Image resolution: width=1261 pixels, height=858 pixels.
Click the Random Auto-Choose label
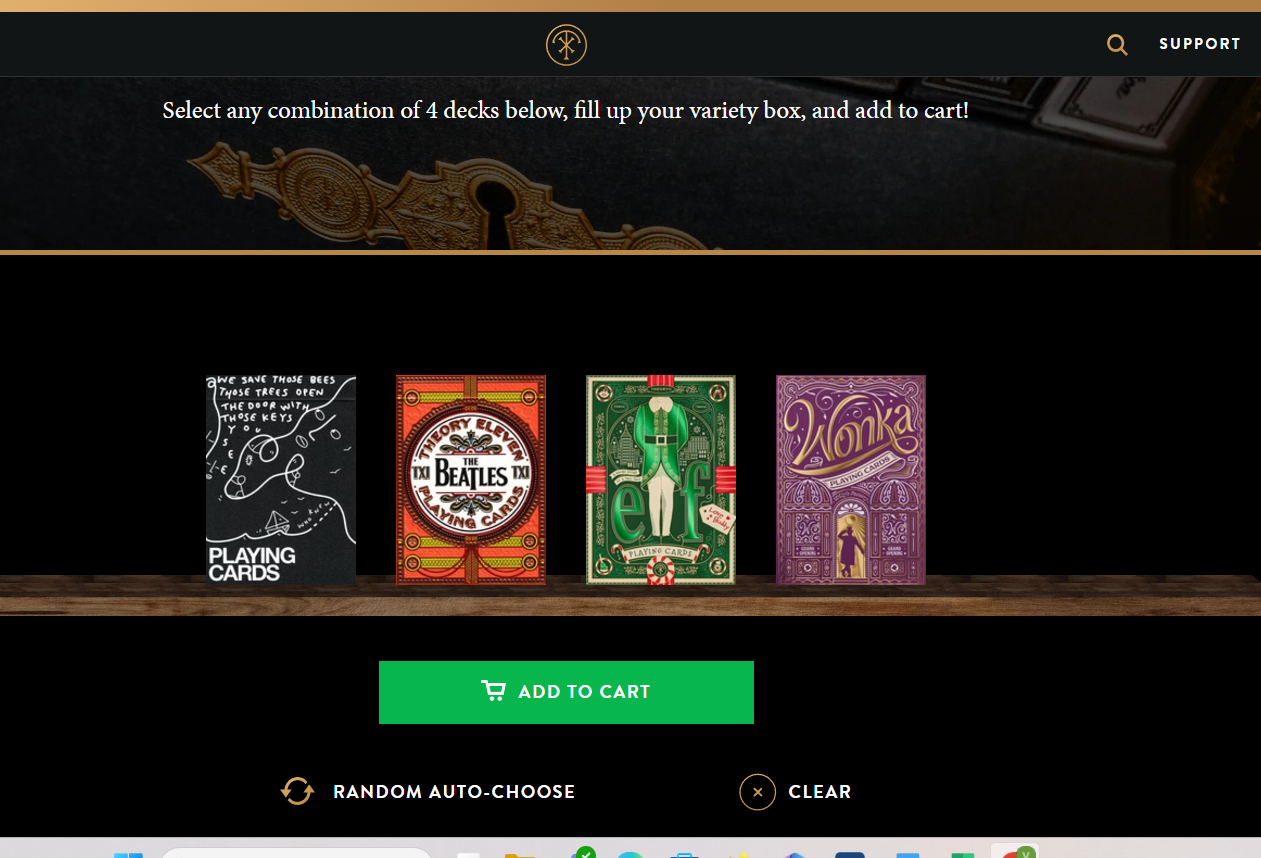pos(454,792)
